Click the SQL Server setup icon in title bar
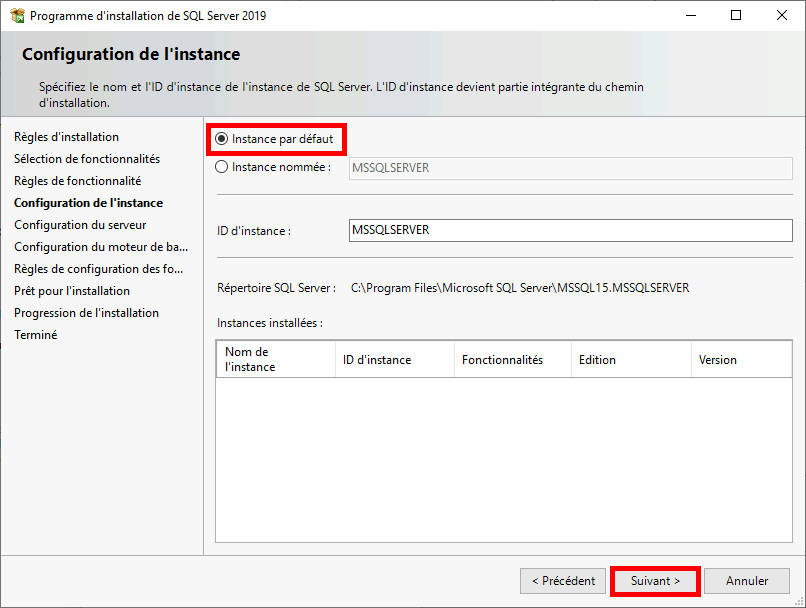The image size is (806, 608). pos(18,15)
